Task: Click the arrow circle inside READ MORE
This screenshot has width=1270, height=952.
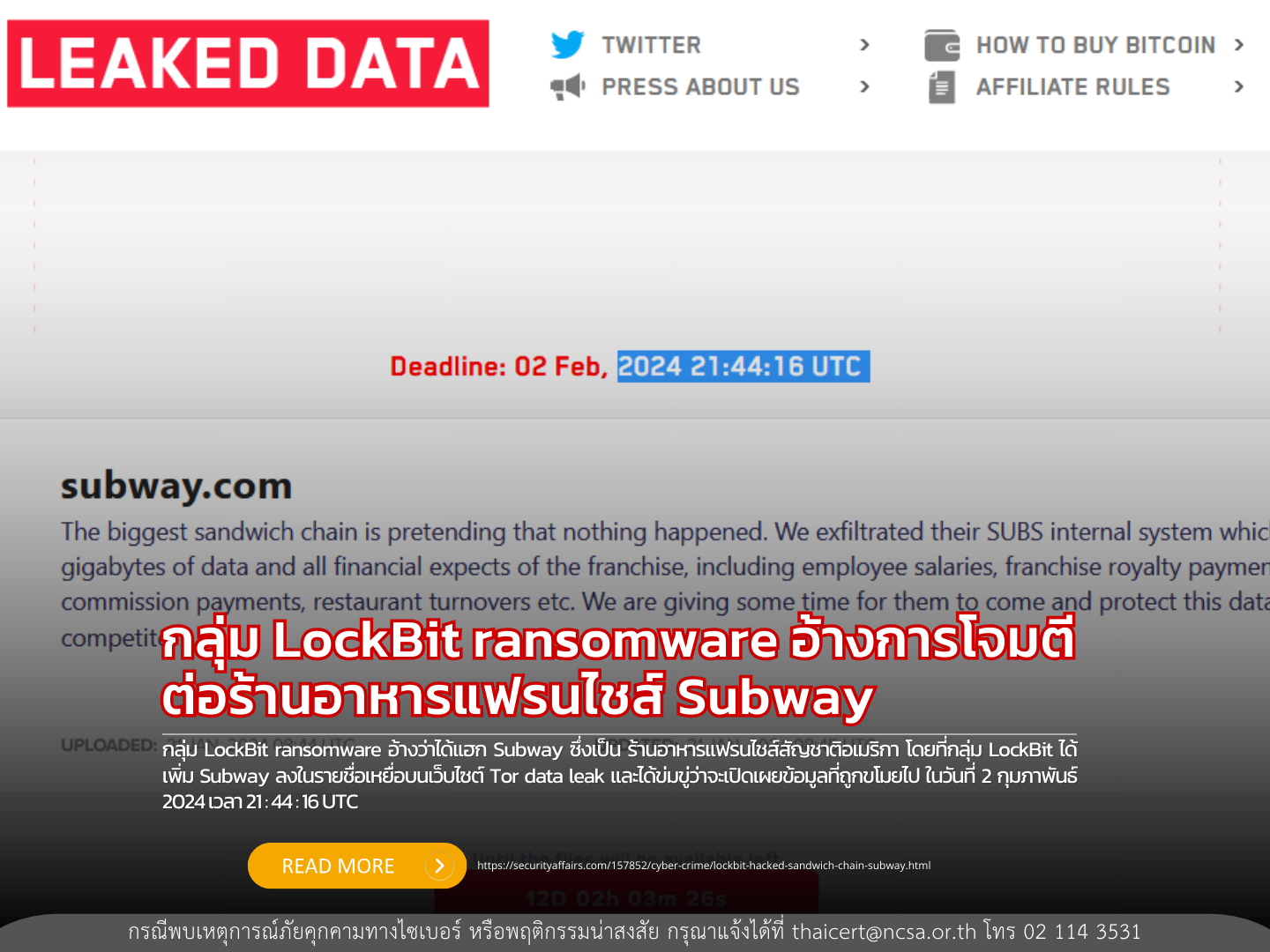Action: pyautogui.click(x=439, y=866)
